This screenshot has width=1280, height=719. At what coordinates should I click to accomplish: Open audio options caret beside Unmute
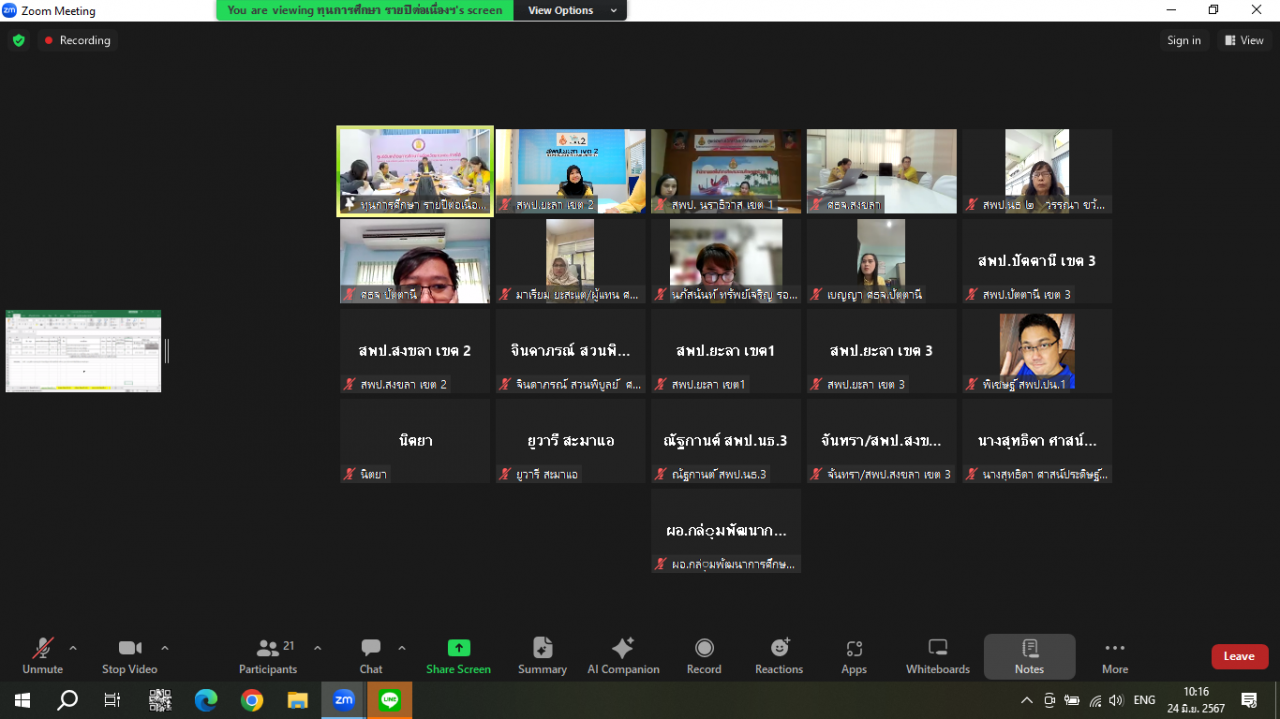[x=73, y=647]
